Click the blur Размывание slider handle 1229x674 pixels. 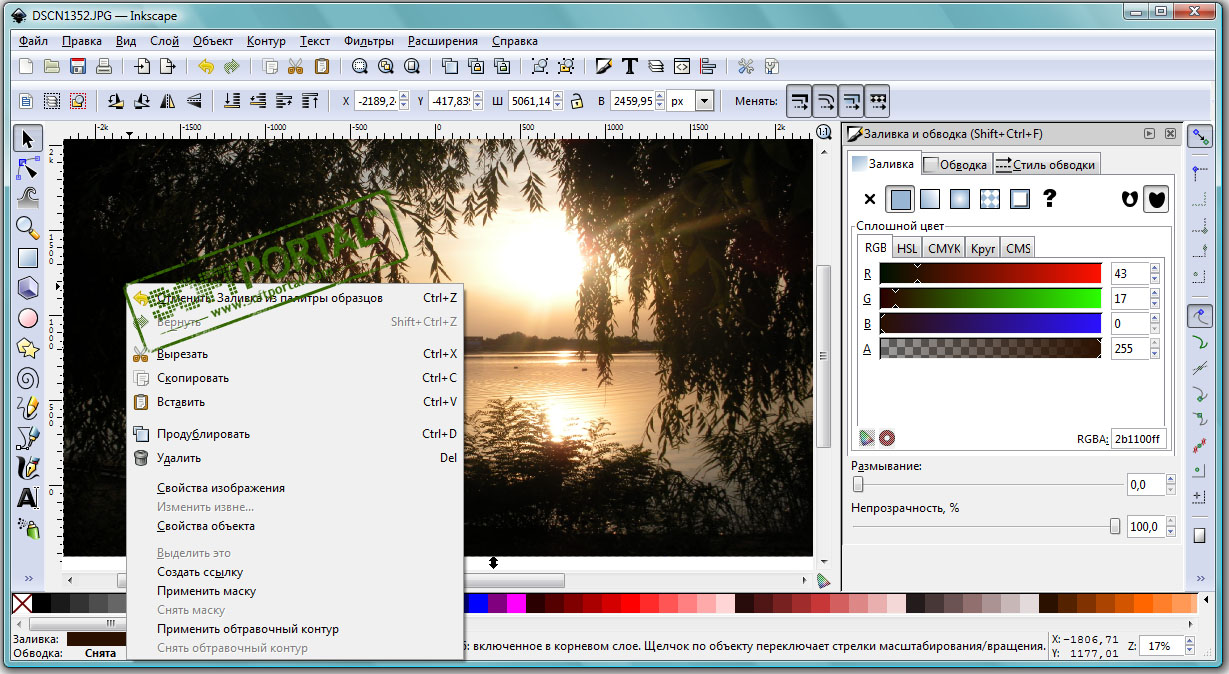(858, 484)
